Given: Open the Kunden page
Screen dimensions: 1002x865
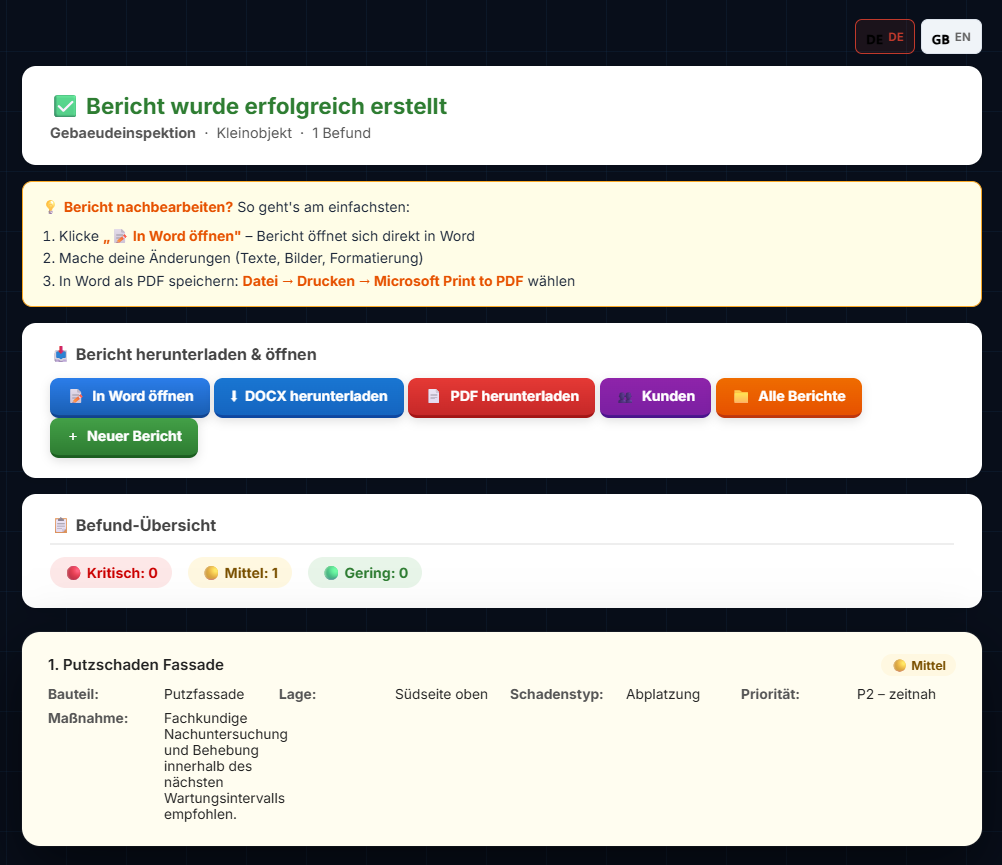Looking at the screenshot, I should 655,396.
